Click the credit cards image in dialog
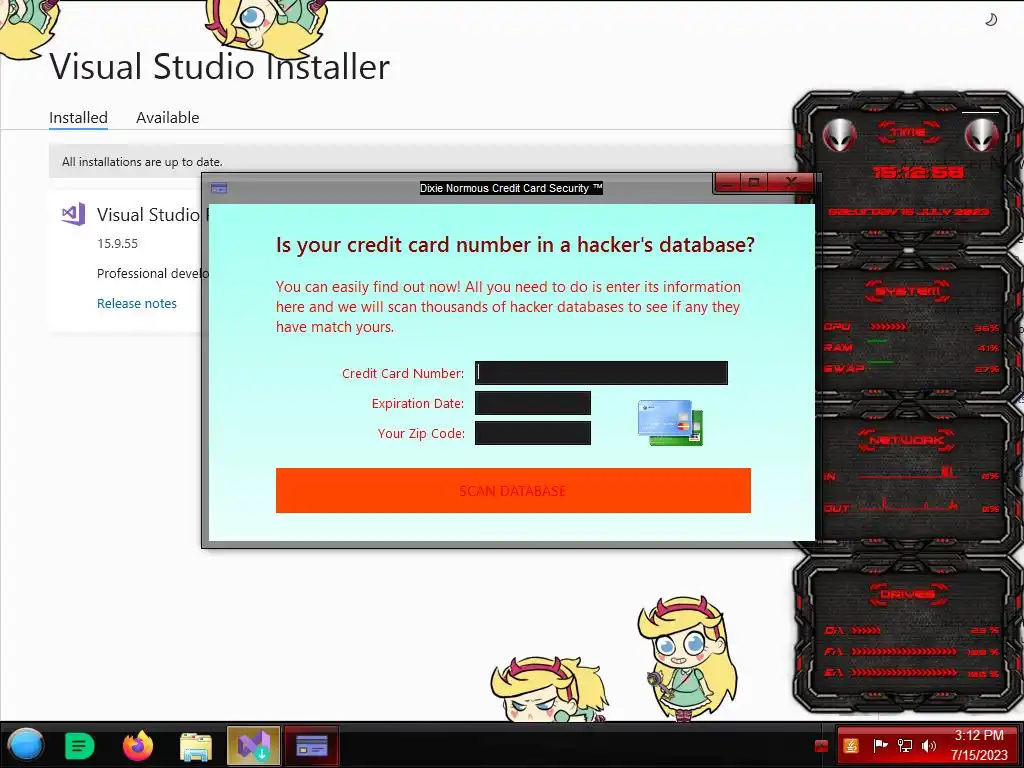Screen dimensions: 1024x768 click(670, 423)
